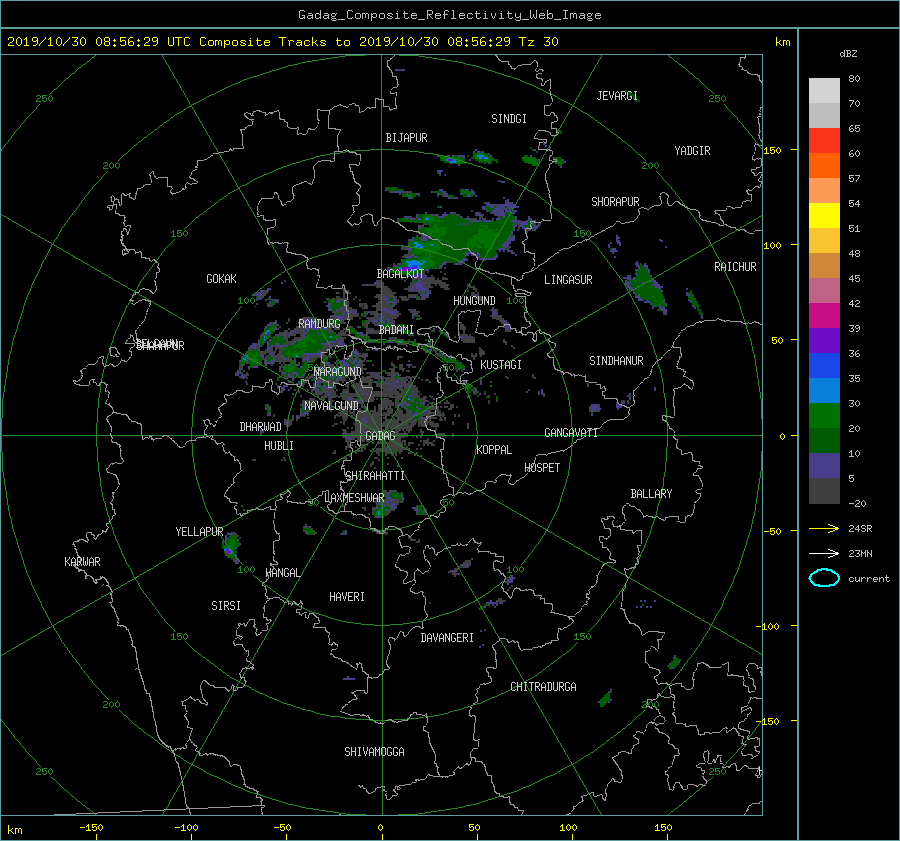
Task: Click the HANGAL city label
Action: point(283,573)
